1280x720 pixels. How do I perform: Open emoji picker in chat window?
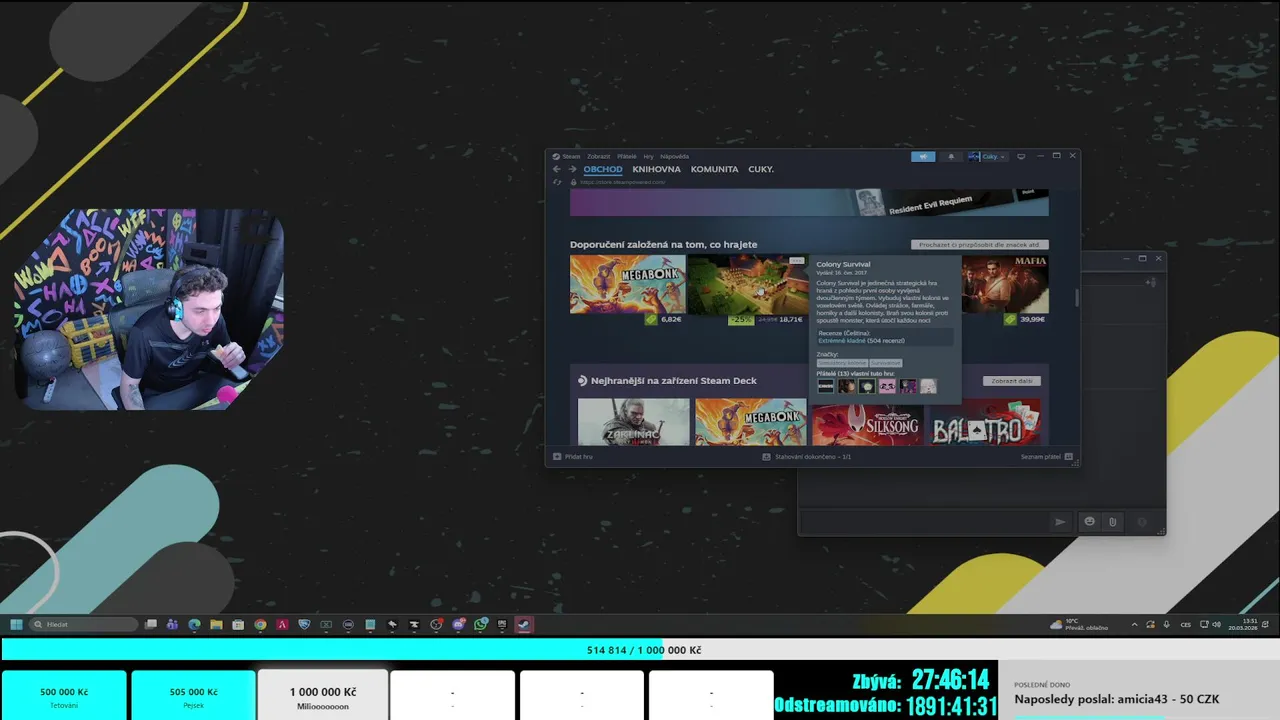(x=1089, y=522)
